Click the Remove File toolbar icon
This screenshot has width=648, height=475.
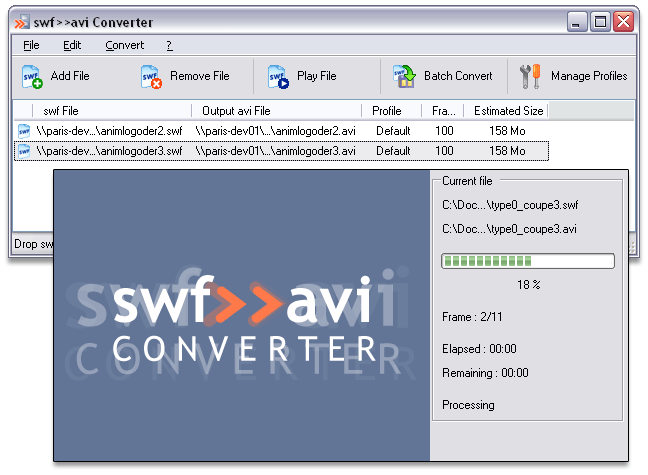pyautogui.click(x=151, y=76)
